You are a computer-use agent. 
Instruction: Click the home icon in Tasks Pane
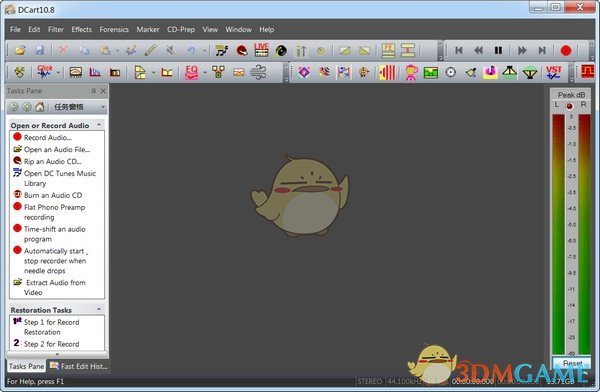(x=40, y=107)
